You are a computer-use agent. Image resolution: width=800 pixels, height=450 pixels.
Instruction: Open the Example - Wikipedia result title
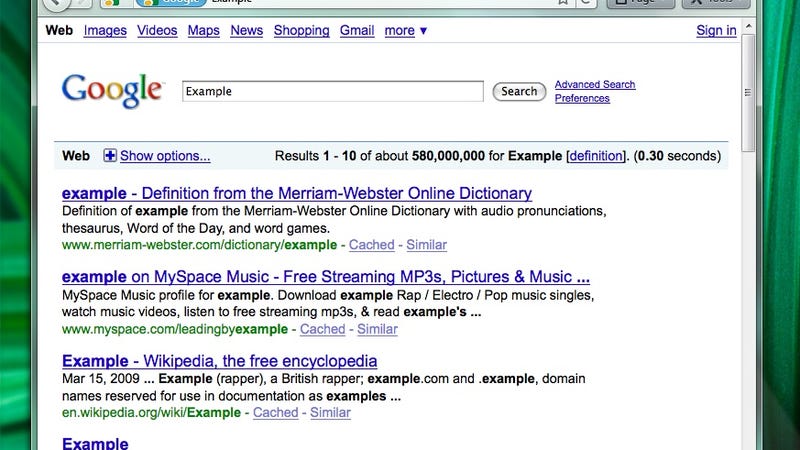(x=219, y=361)
